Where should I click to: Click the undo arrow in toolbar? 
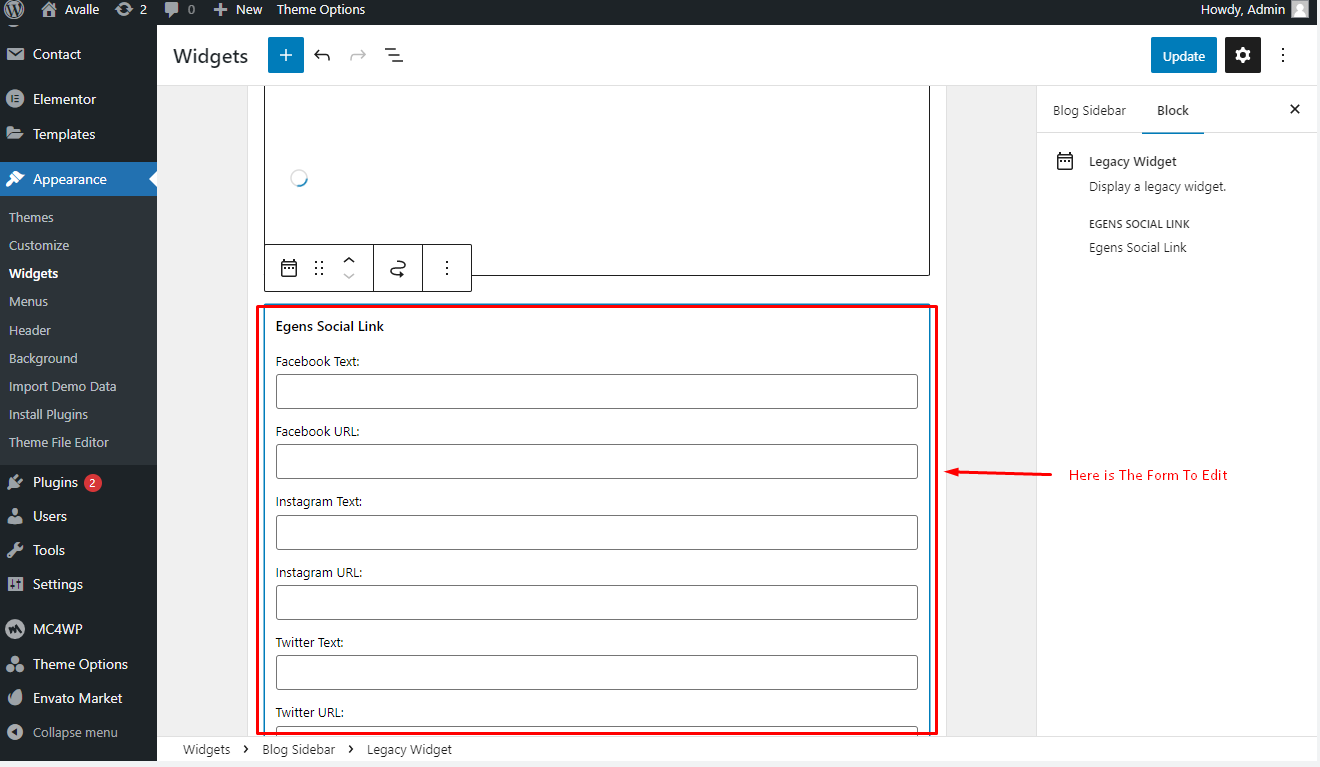[x=322, y=55]
